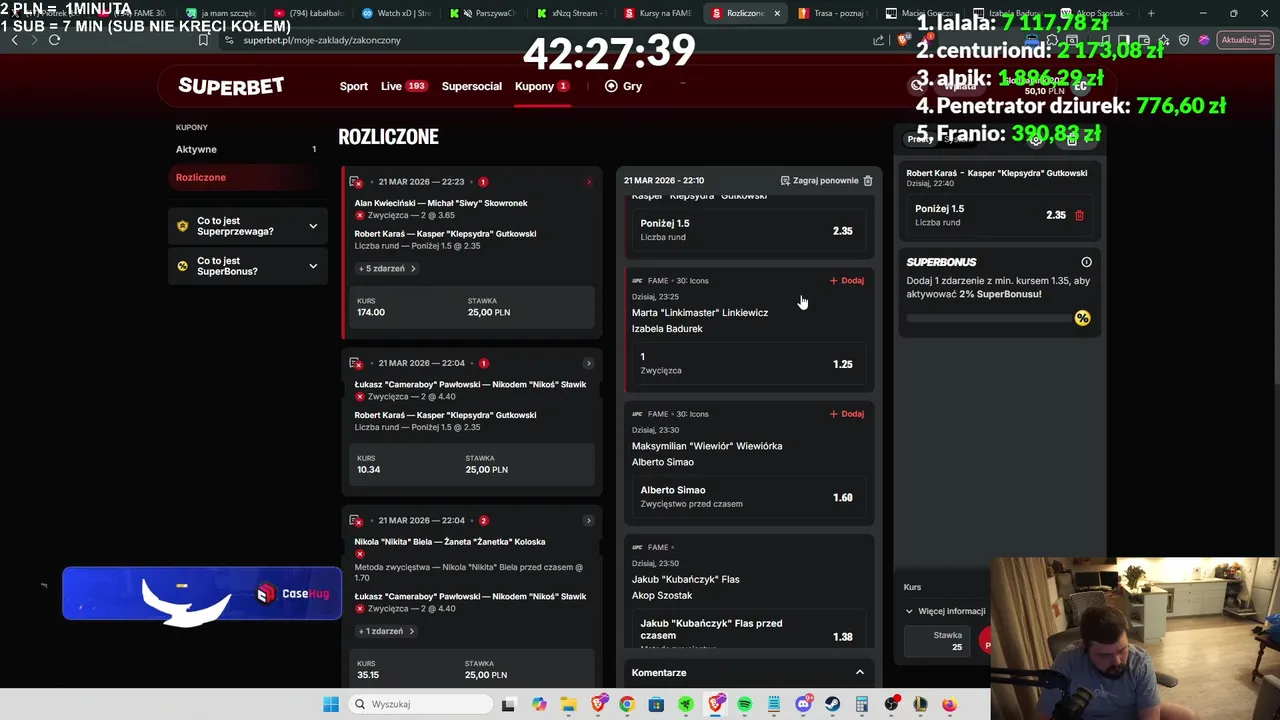Click the CaseHug banner
The height and width of the screenshot is (720, 1280).
tap(202, 594)
